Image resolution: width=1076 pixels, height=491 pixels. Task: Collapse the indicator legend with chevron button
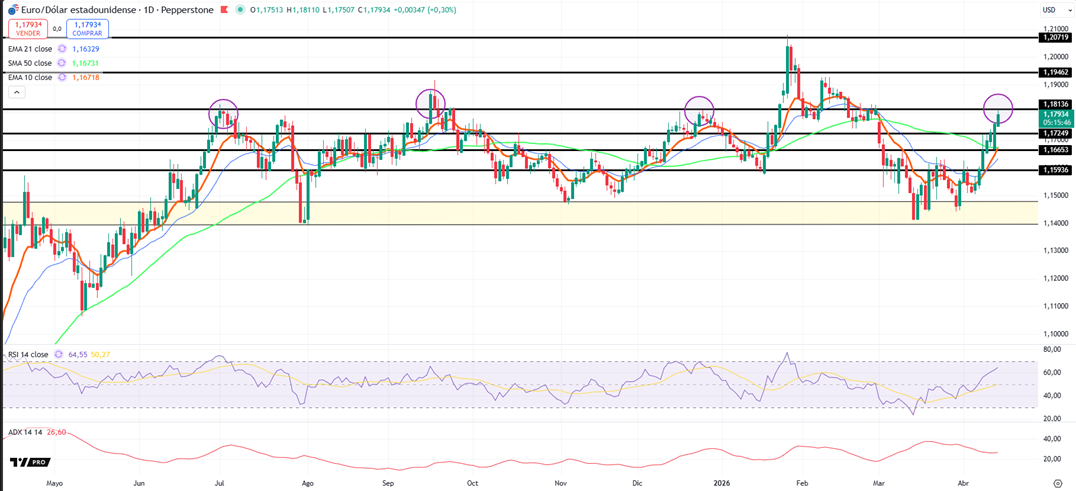coord(16,92)
